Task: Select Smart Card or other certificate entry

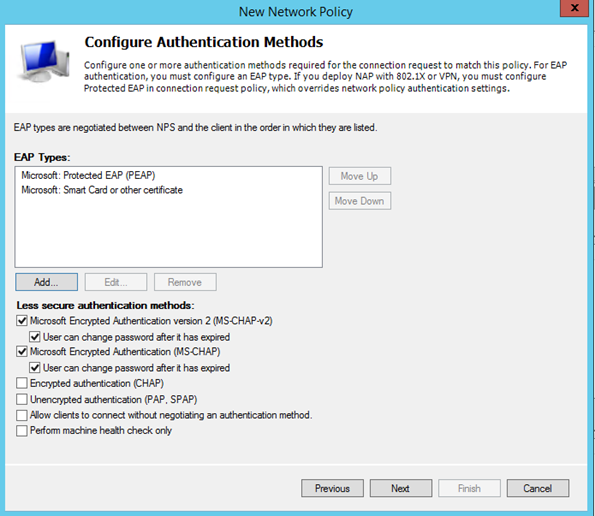Action: point(102,190)
